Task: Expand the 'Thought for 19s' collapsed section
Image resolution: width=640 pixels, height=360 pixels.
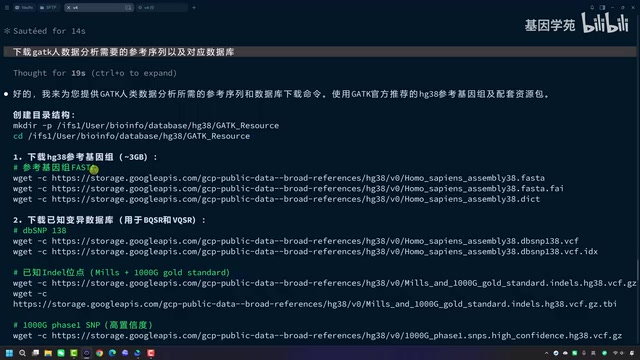Action: tap(95, 73)
